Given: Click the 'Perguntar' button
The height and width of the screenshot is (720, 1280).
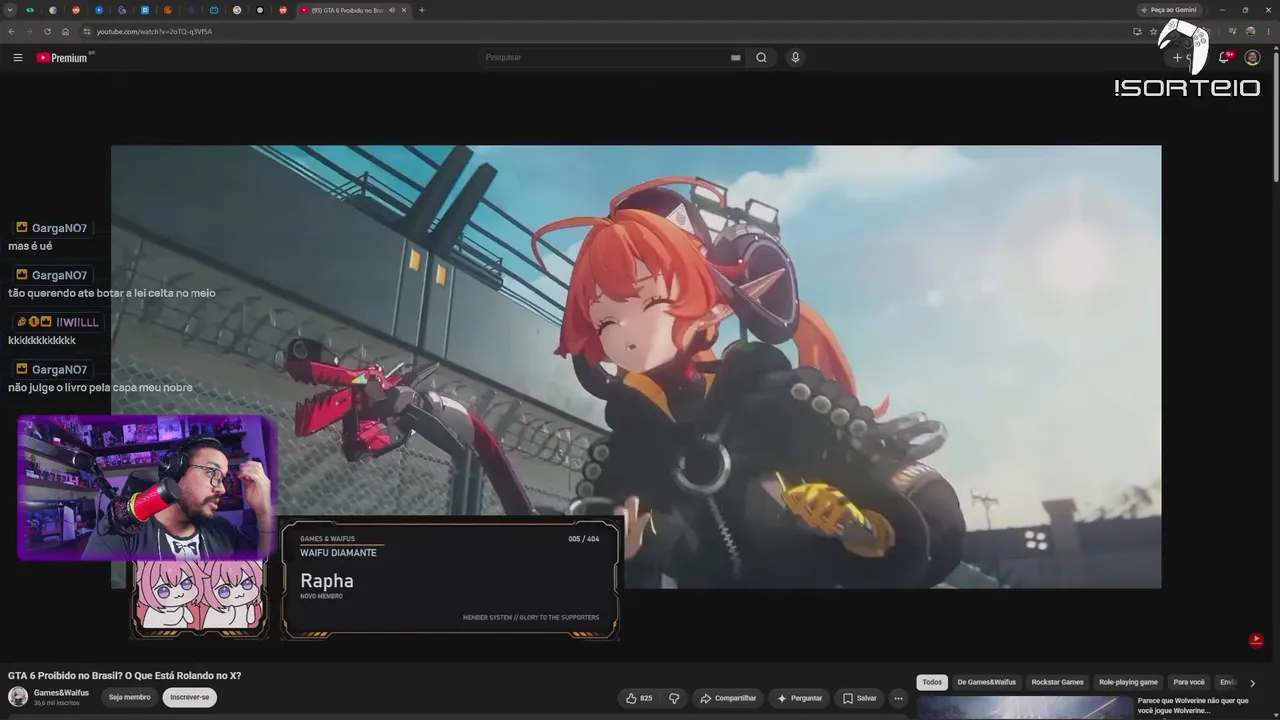Looking at the screenshot, I should (x=799, y=698).
